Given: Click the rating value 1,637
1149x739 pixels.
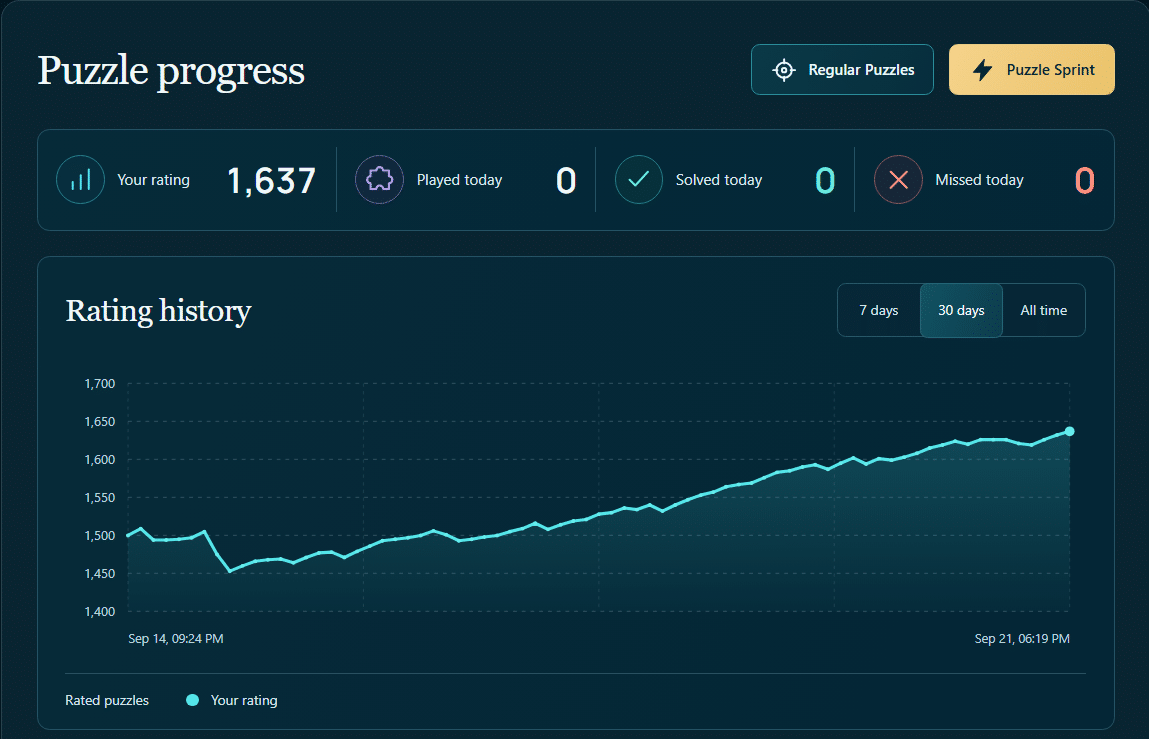Looking at the screenshot, I should [x=272, y=180].
